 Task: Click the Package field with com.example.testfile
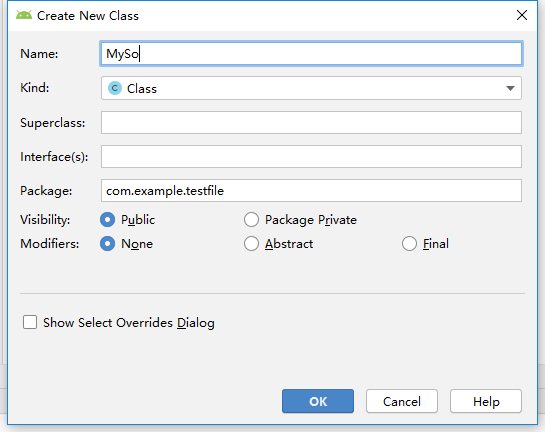click(x=311, y=190)
